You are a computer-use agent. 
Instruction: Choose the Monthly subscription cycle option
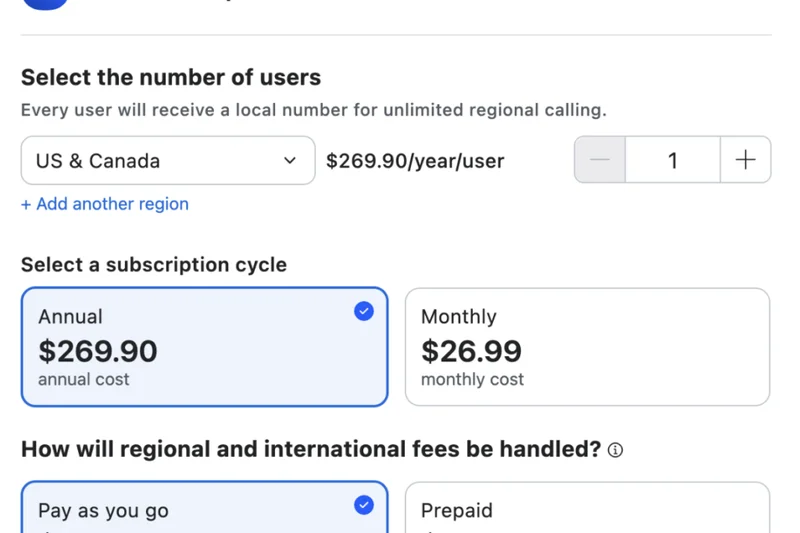pos(587,347)
